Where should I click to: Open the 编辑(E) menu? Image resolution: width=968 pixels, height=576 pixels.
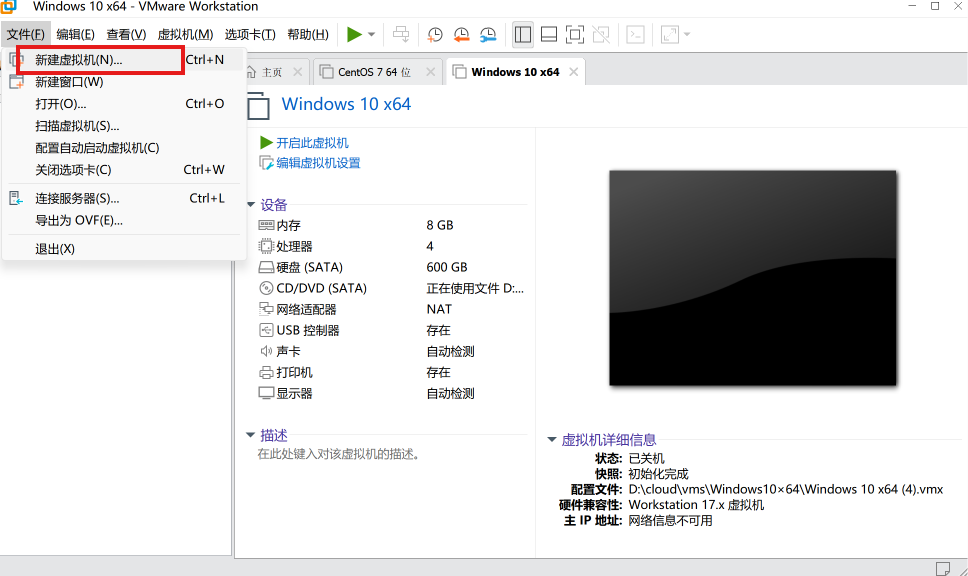coord(75,35)
